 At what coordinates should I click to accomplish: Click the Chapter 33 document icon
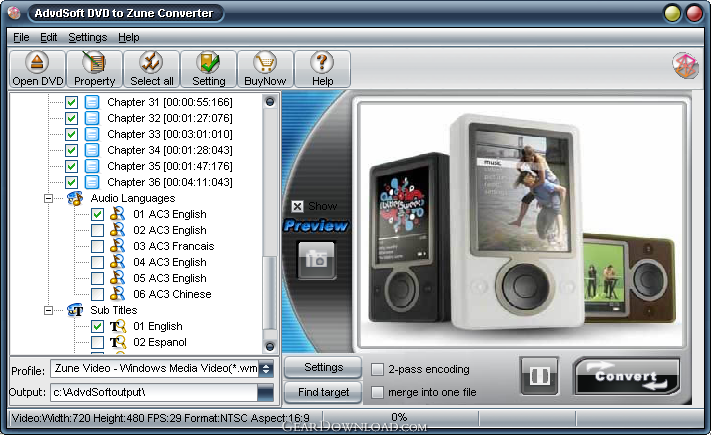[x=92, y=134]
